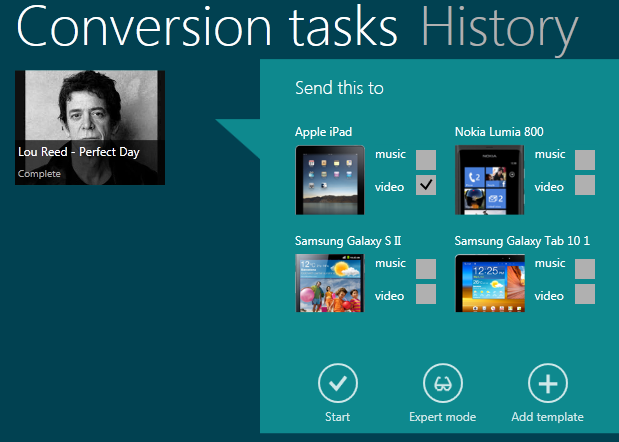This screenshot has width=619, height=442.
Task: Open the Lou Reed - Perfect Day task tile
Action: pos(90,127)
